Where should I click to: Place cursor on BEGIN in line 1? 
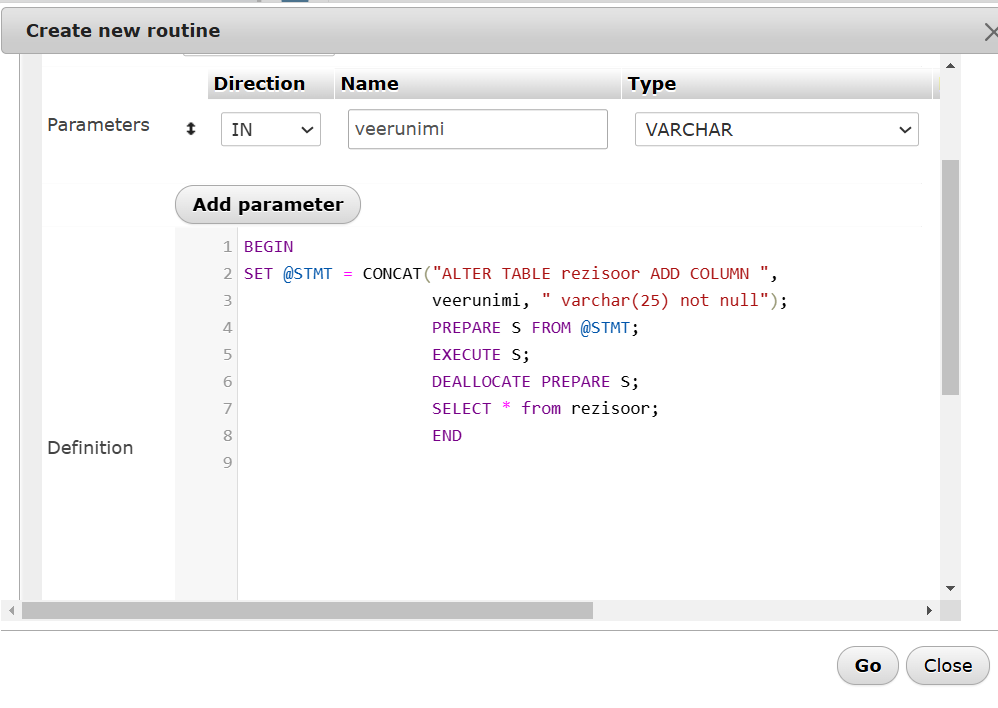pos(268,246)
